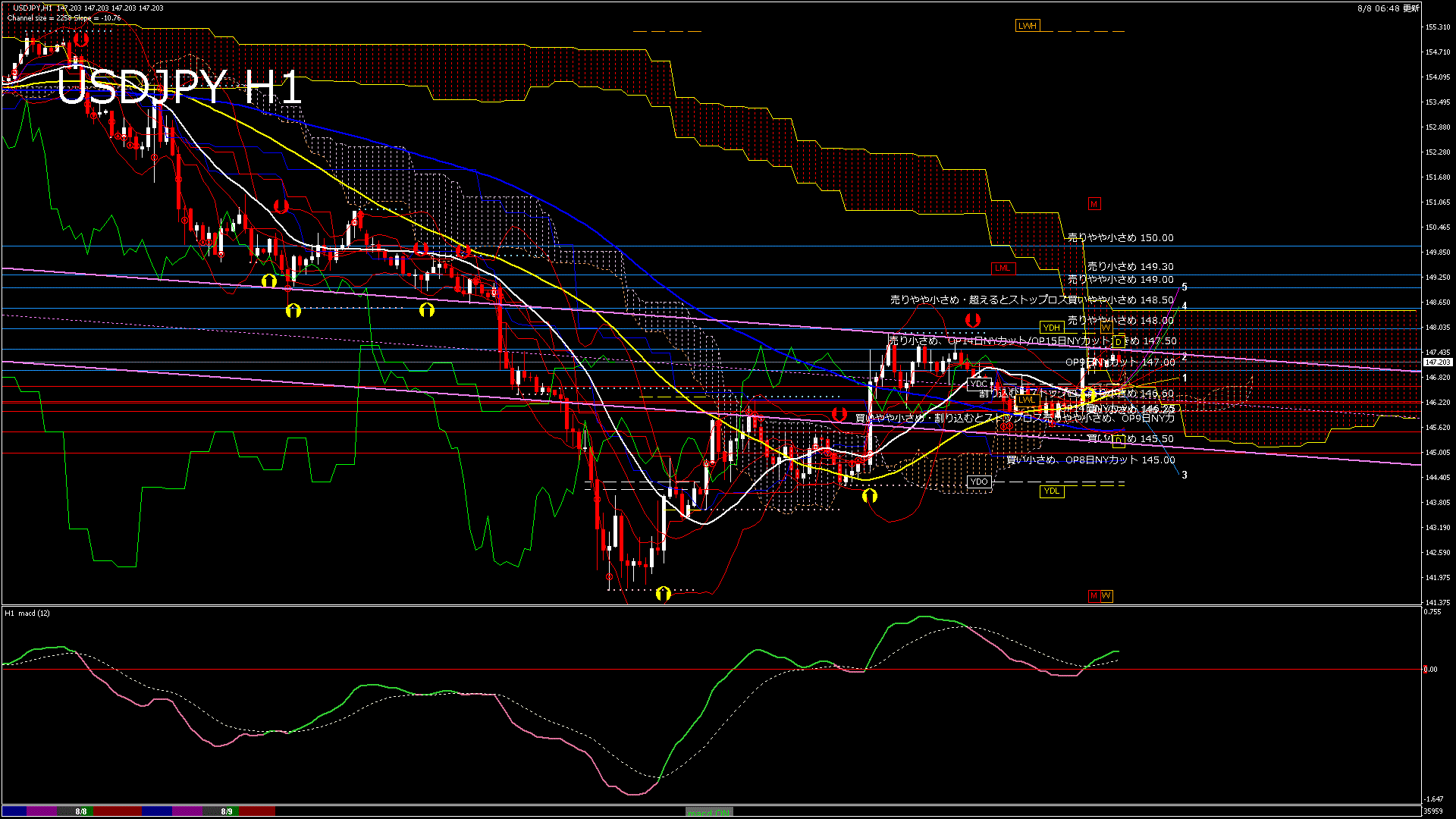Click the yellow up-arrow at chart bottom low
1456x819 pixels.
point(664,593)
